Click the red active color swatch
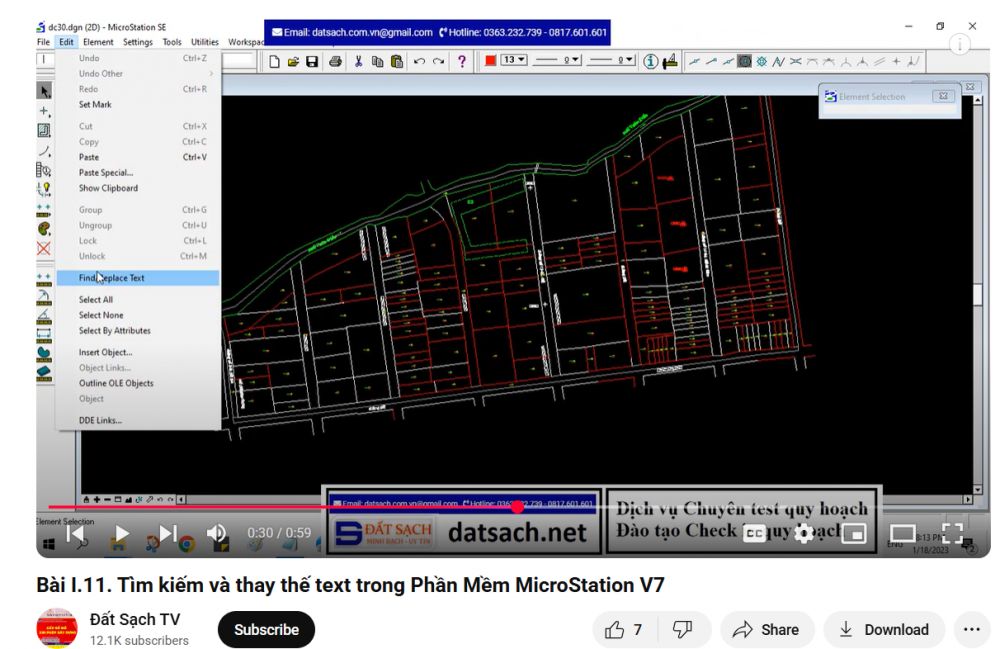 (491, 61)
